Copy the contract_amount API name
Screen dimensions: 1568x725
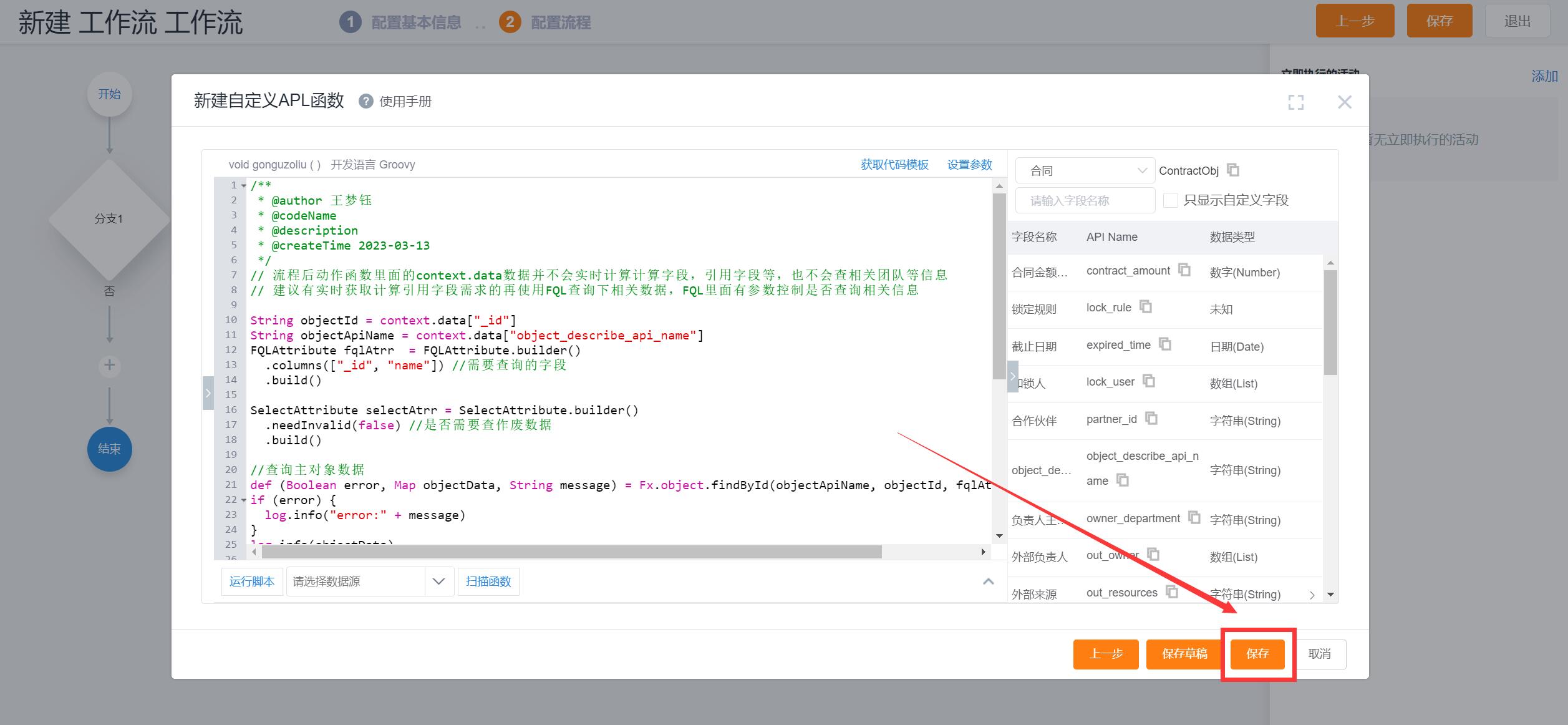point(1184,270)
